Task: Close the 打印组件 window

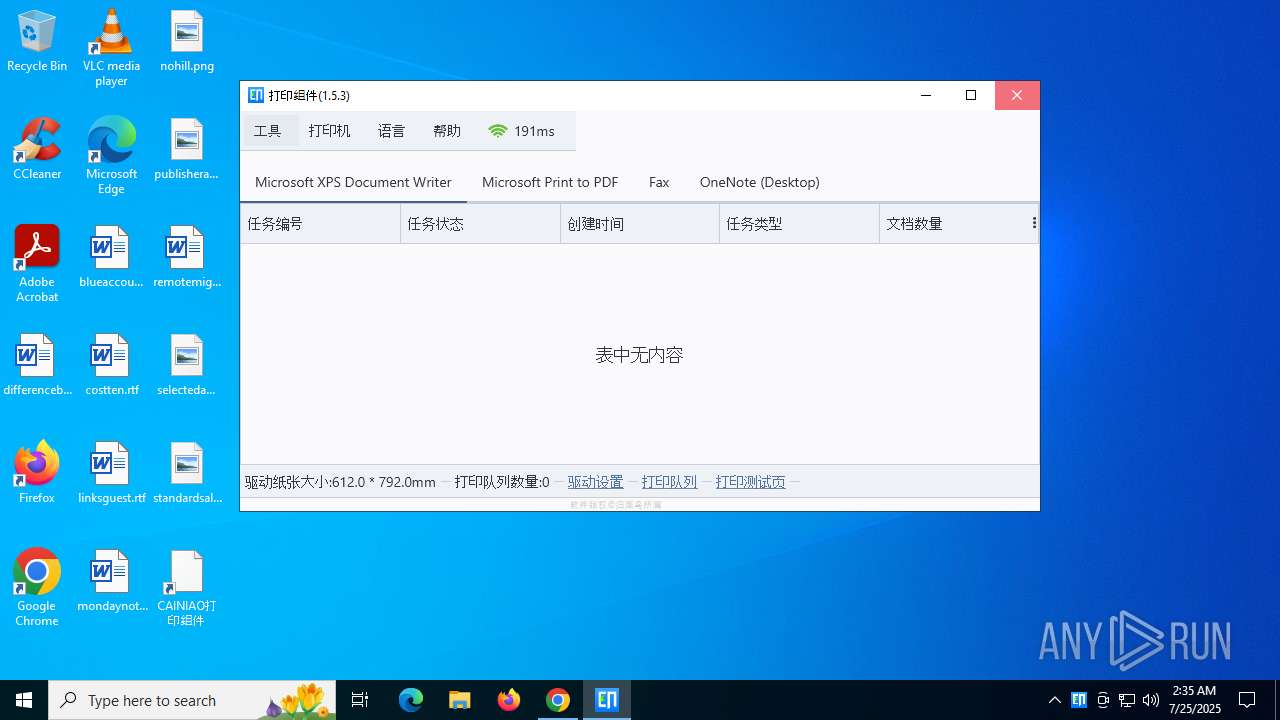Action: click(x=1017, y=95)
